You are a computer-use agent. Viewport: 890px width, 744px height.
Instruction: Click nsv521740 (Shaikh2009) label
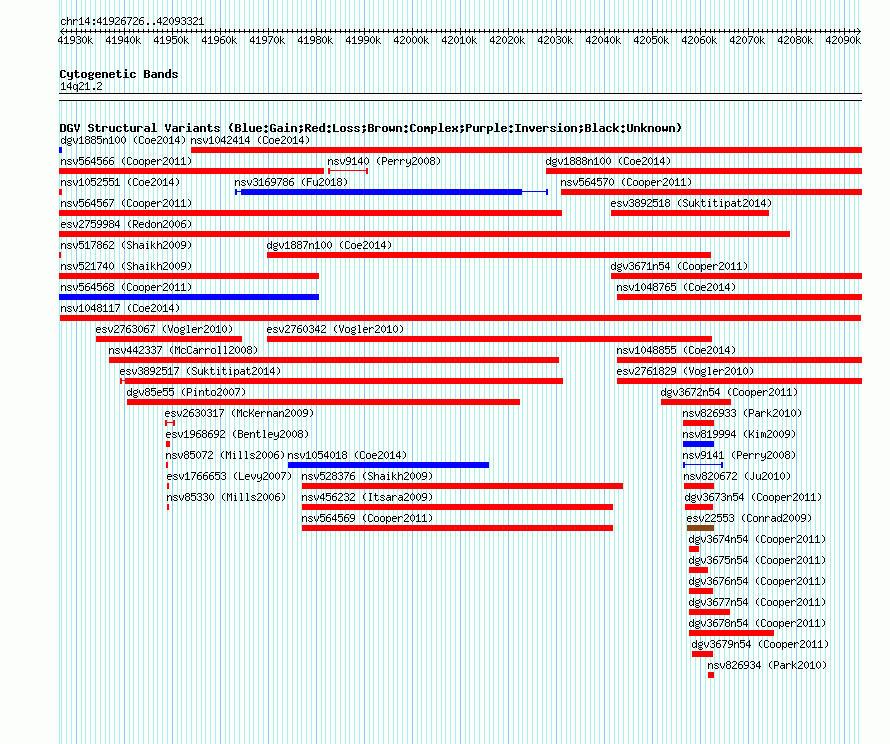[x=127, y=266]
